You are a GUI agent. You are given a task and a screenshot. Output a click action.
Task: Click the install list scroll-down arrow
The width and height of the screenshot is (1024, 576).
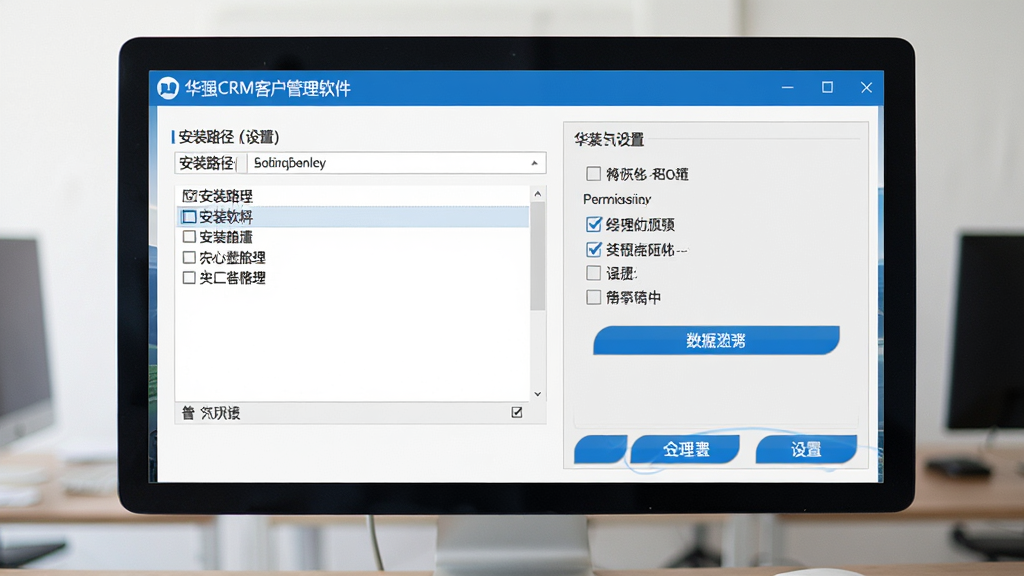[x=537, y=394]
